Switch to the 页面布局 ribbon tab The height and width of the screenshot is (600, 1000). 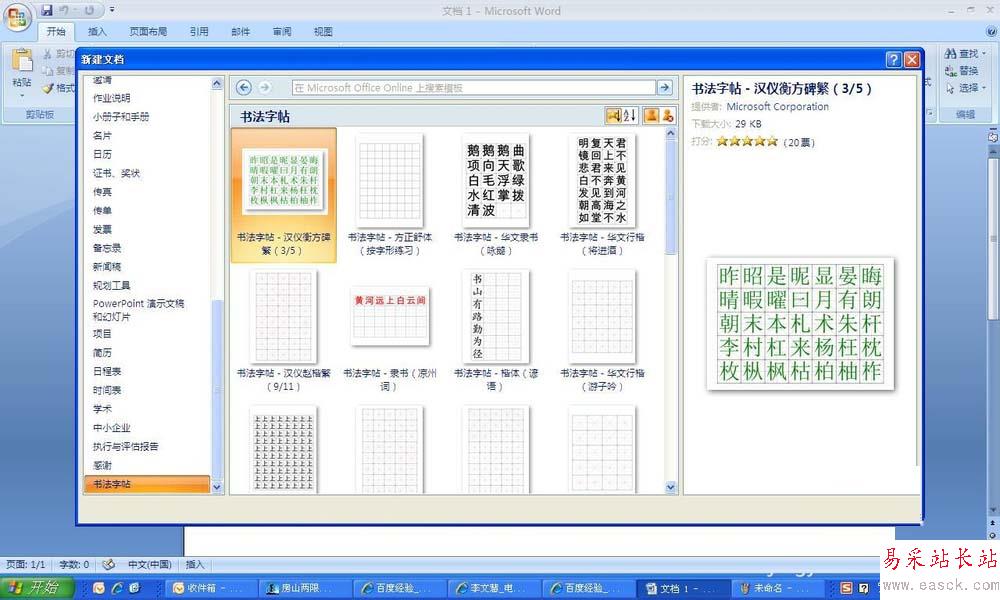[148, 31]
